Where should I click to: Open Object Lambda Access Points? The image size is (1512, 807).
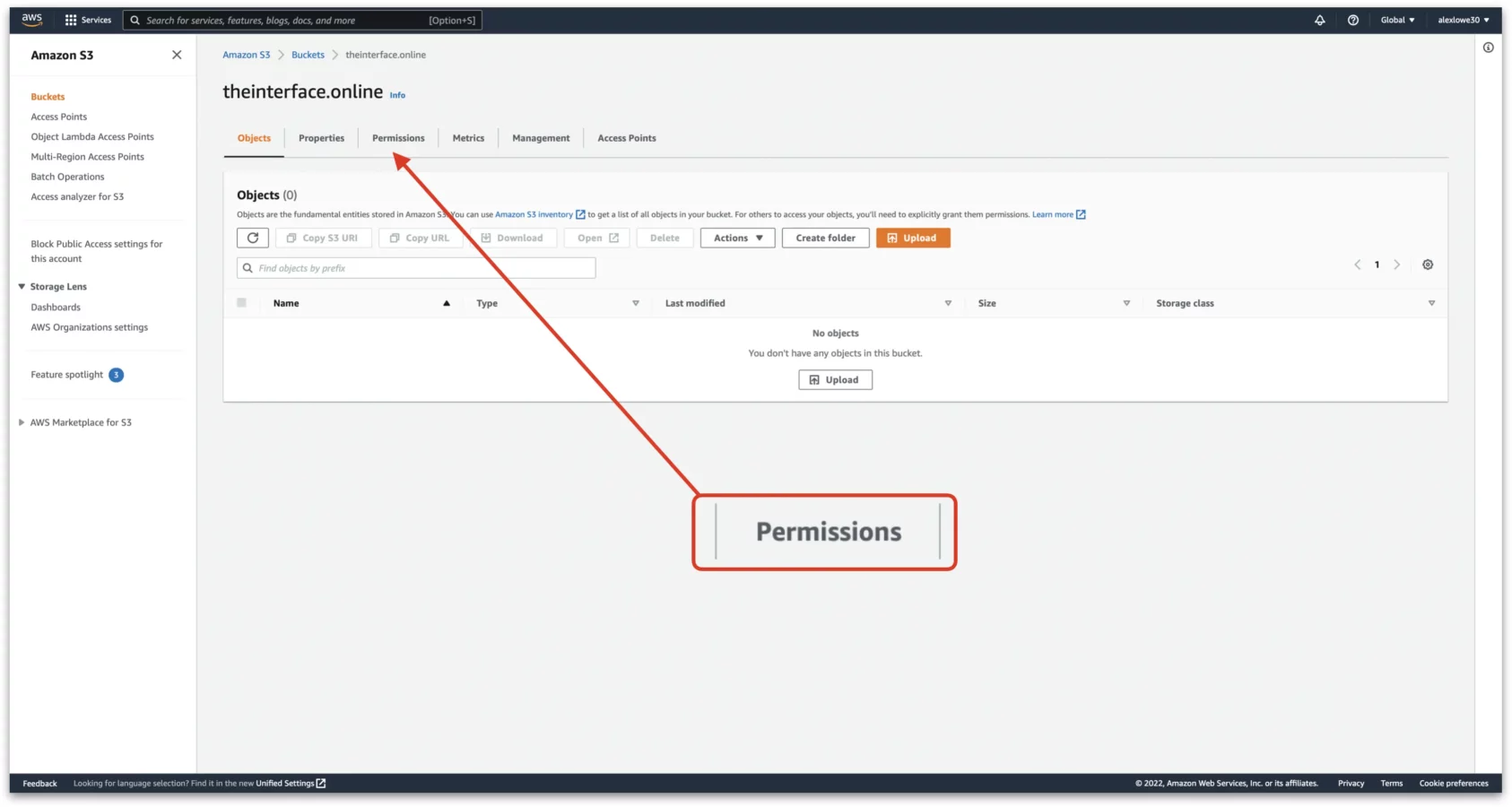point(92,136)
